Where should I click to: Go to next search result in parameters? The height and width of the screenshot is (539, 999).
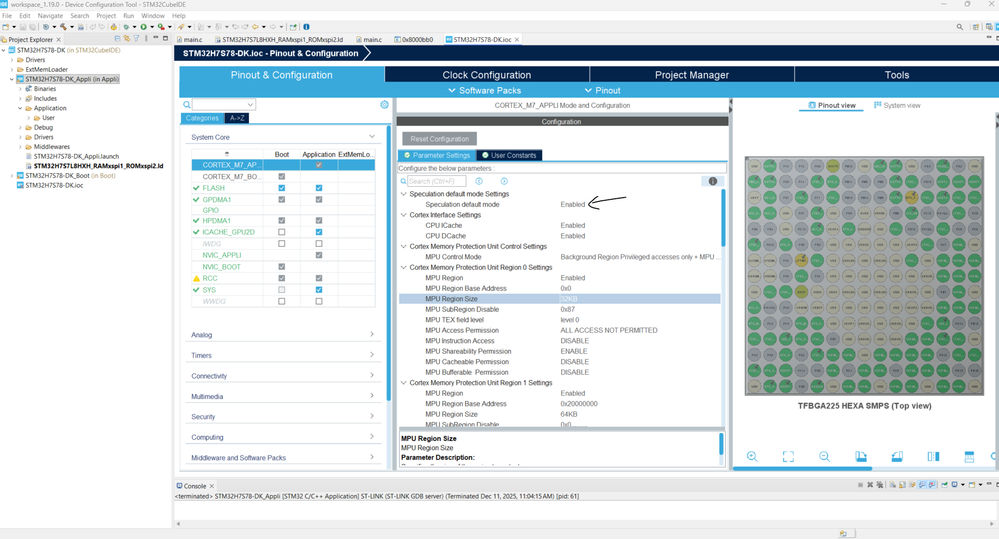[x=504, y=182]
